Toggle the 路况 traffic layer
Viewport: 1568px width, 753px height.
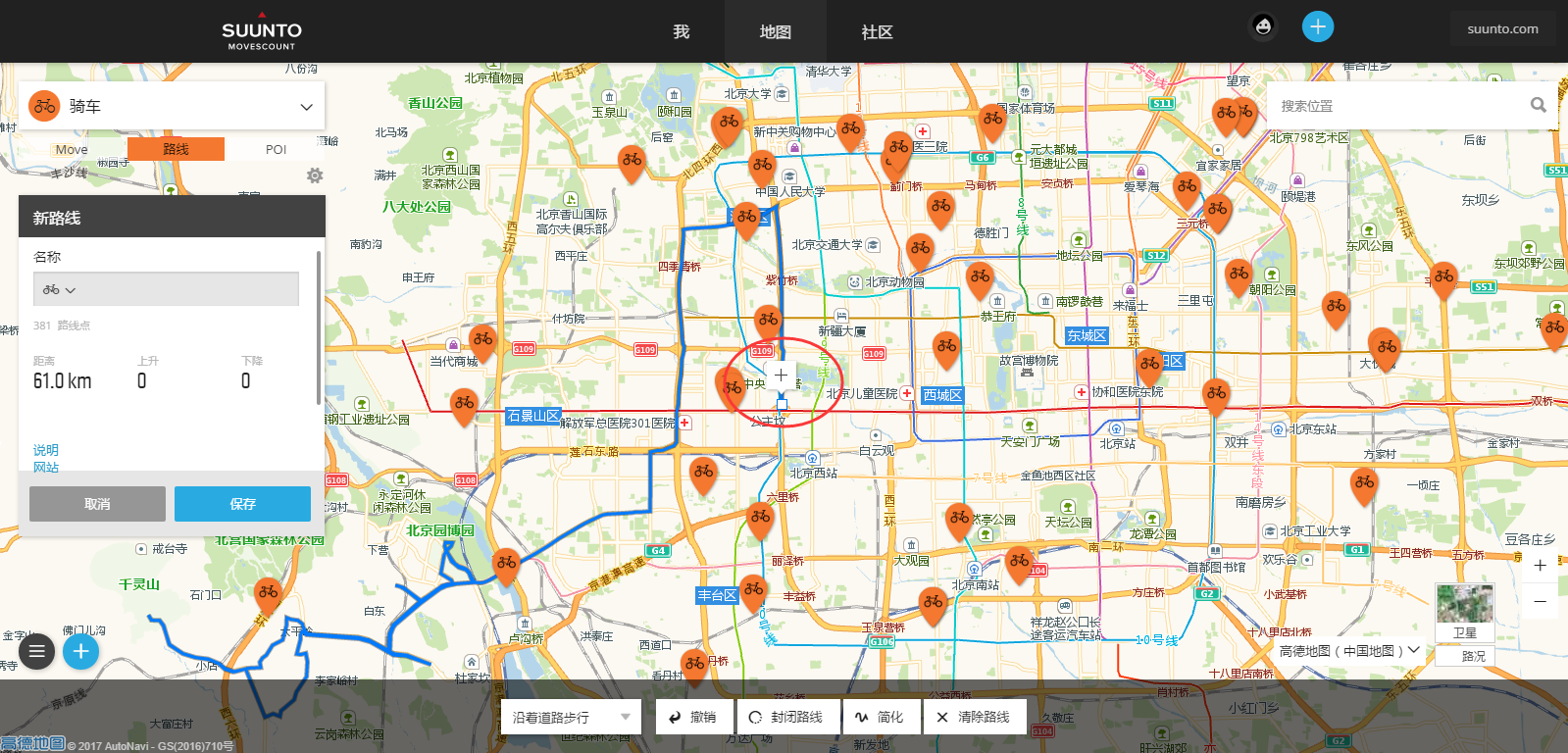coord(1465,656)
